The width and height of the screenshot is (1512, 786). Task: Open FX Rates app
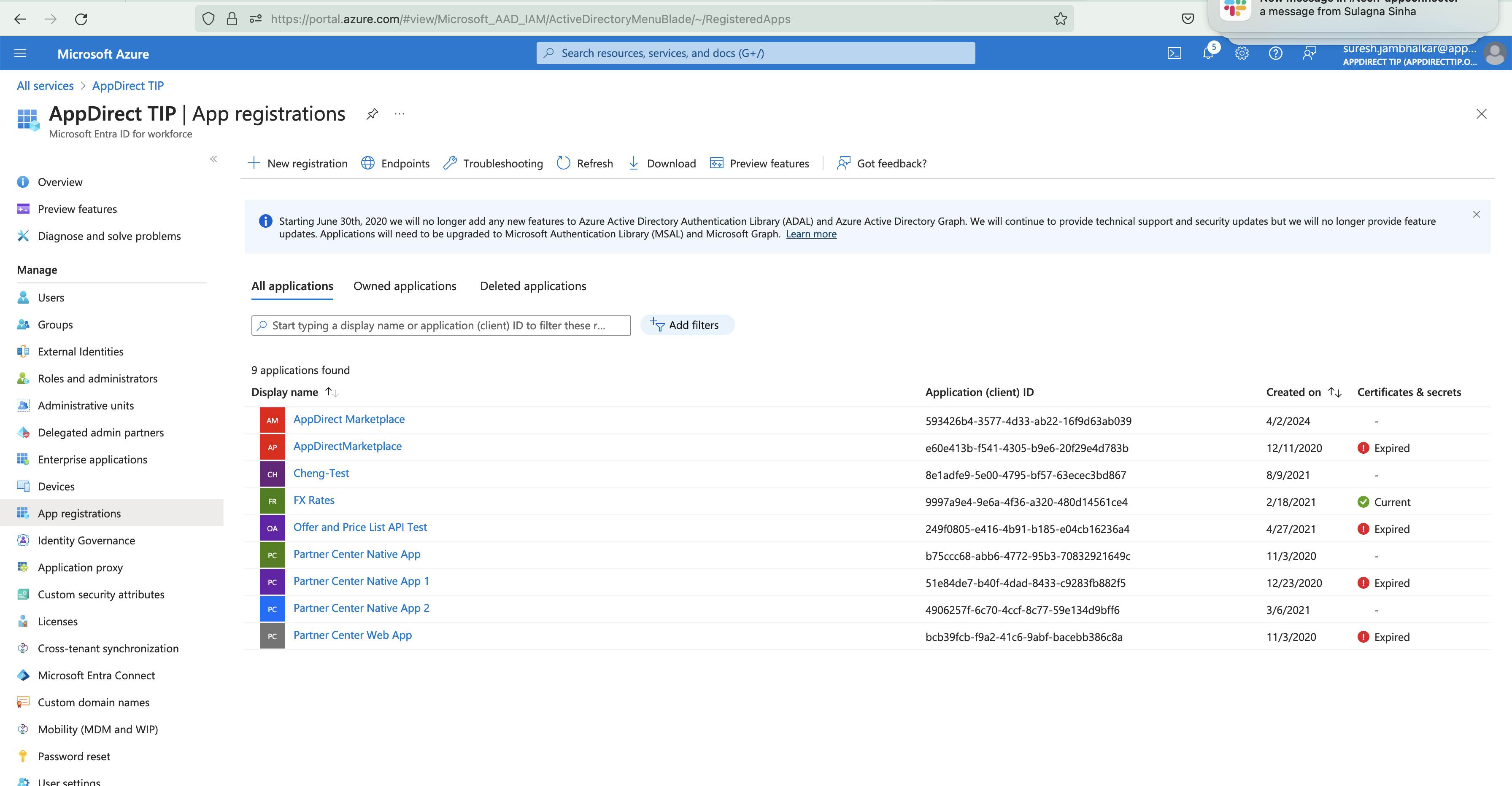point(314,500)
